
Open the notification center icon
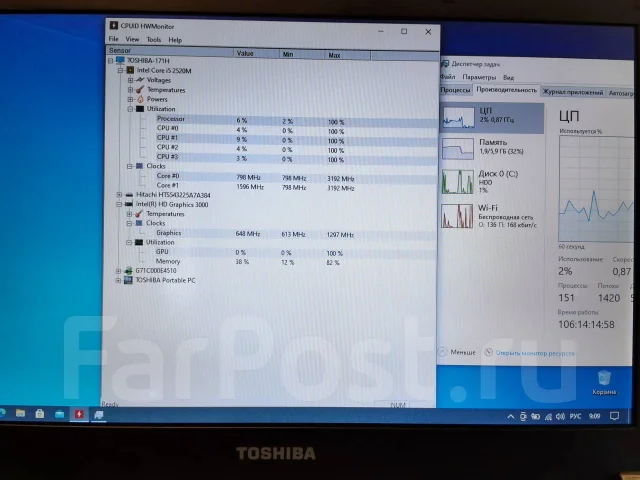coord(614,416)
